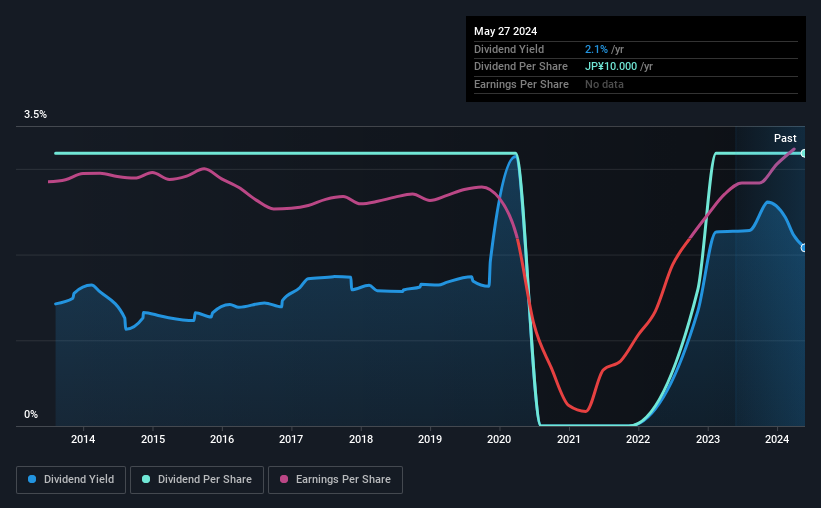
Task: Click the 2020 x-axis label
Action: 499,439
